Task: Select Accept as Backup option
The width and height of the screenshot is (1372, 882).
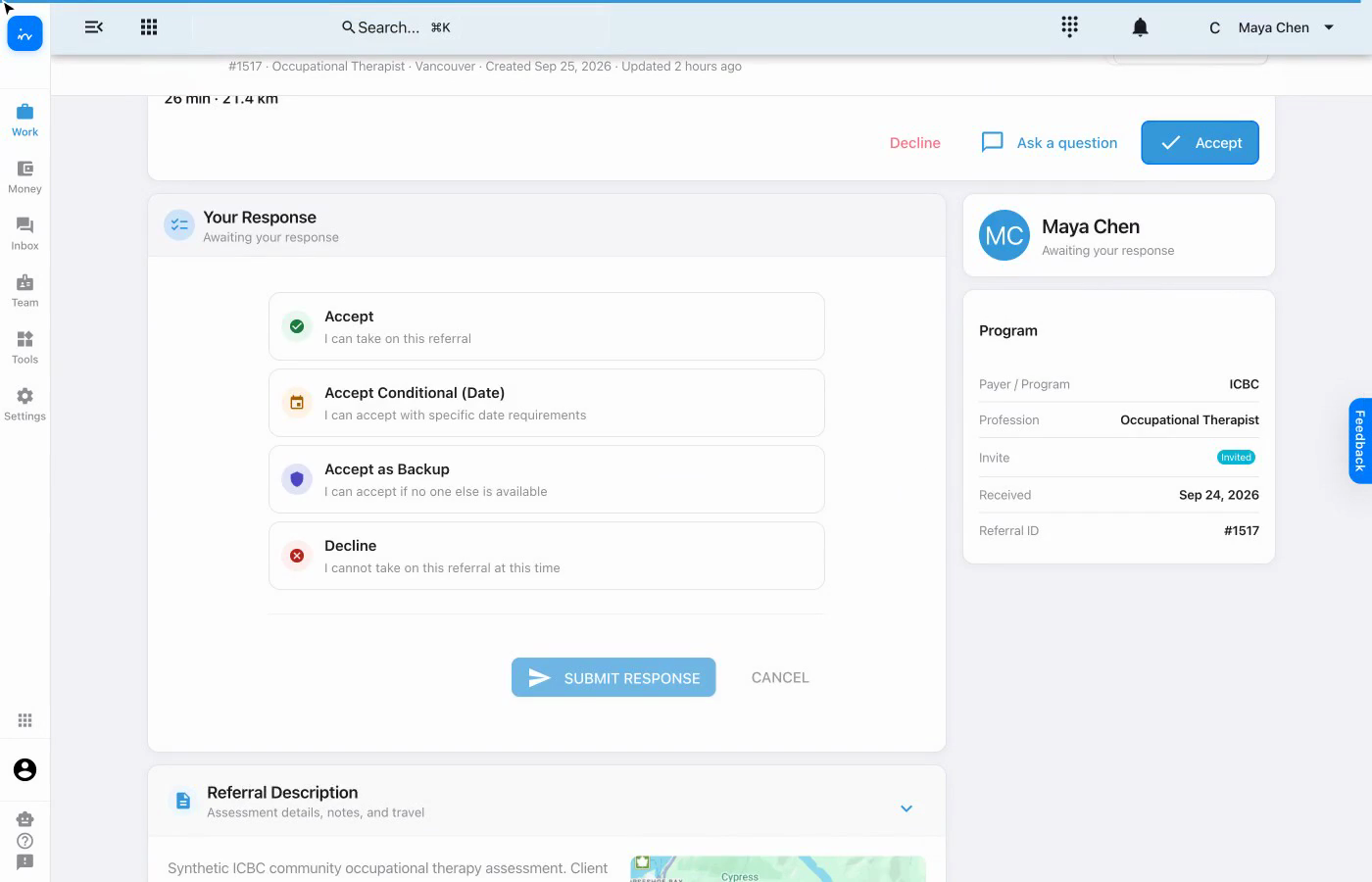Action: pos(546,479)
